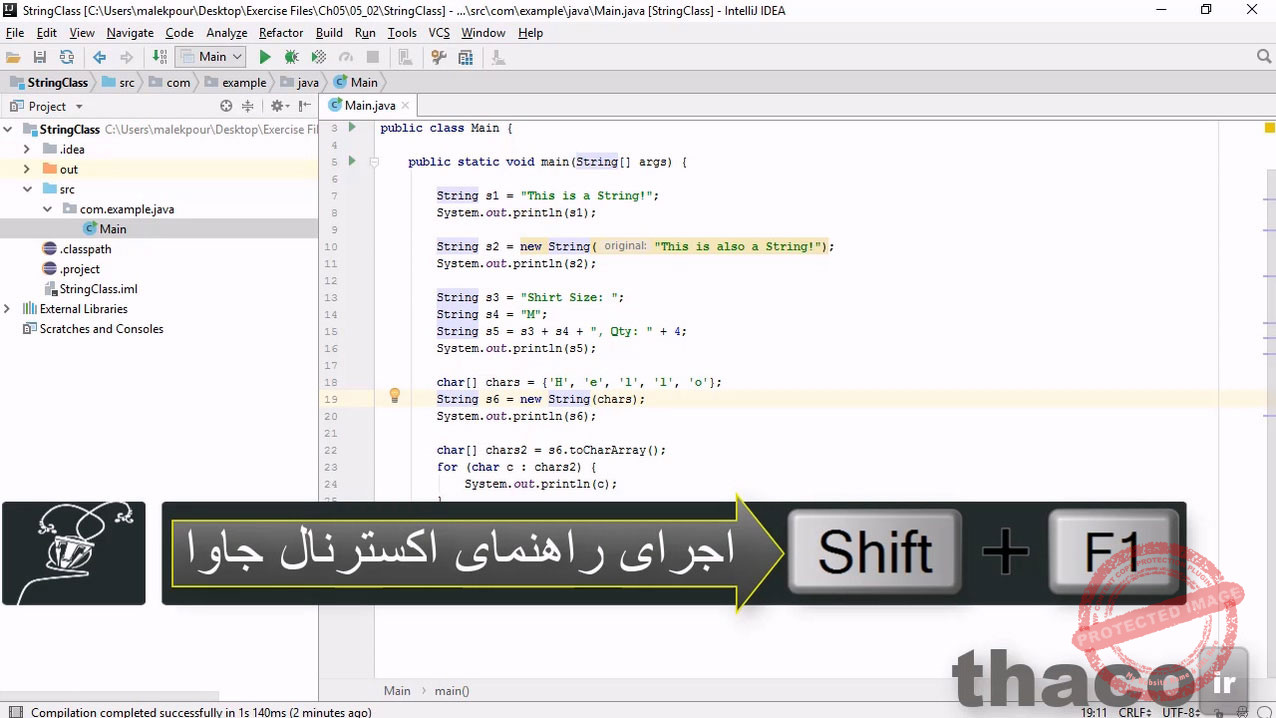Viewport: 1276px width, 718px height.
Task: Click the Save All disk icon
Action: coord(40,58)
